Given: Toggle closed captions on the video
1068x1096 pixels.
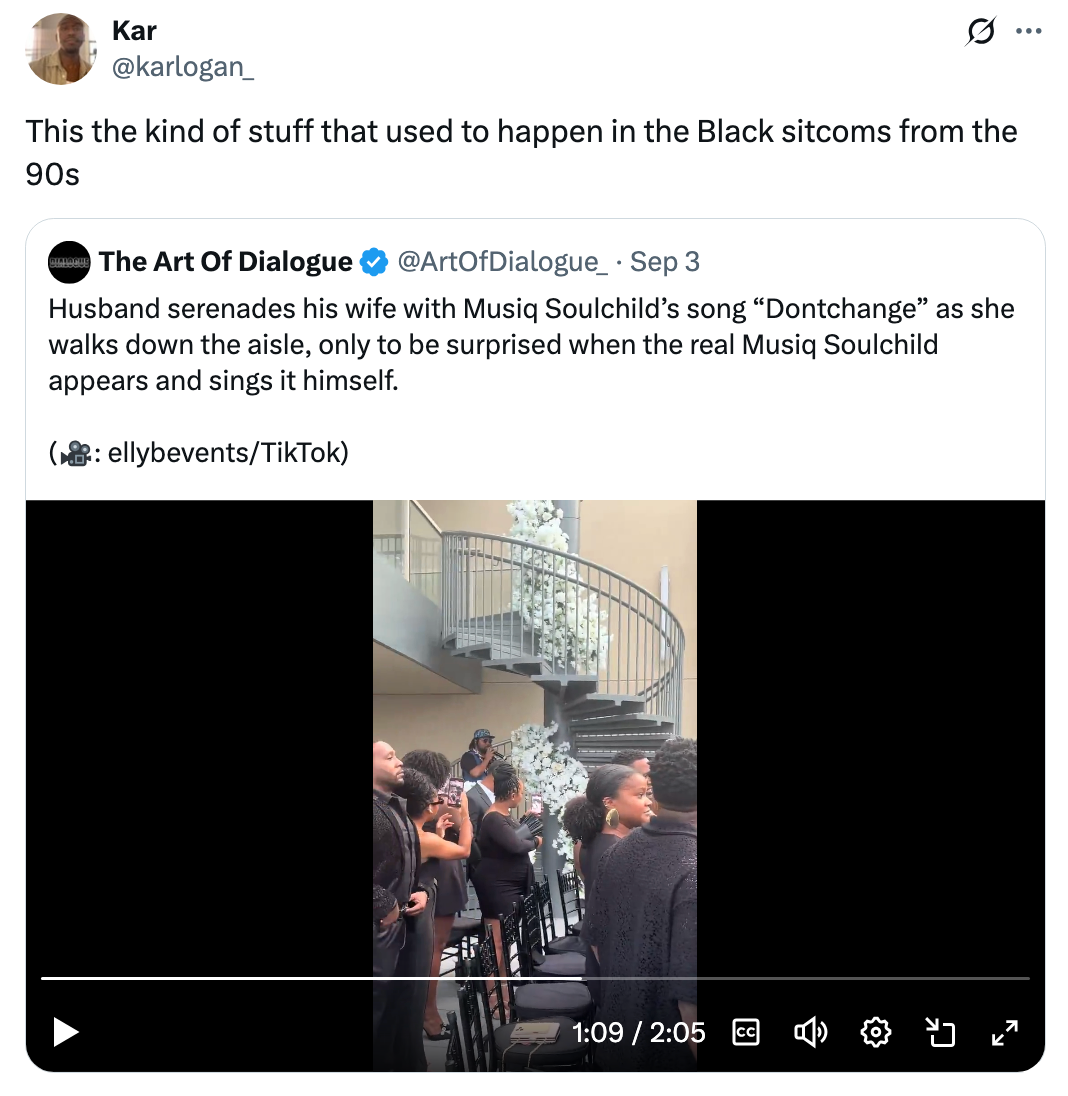Looking at the screenshot, I should 745,1031.
